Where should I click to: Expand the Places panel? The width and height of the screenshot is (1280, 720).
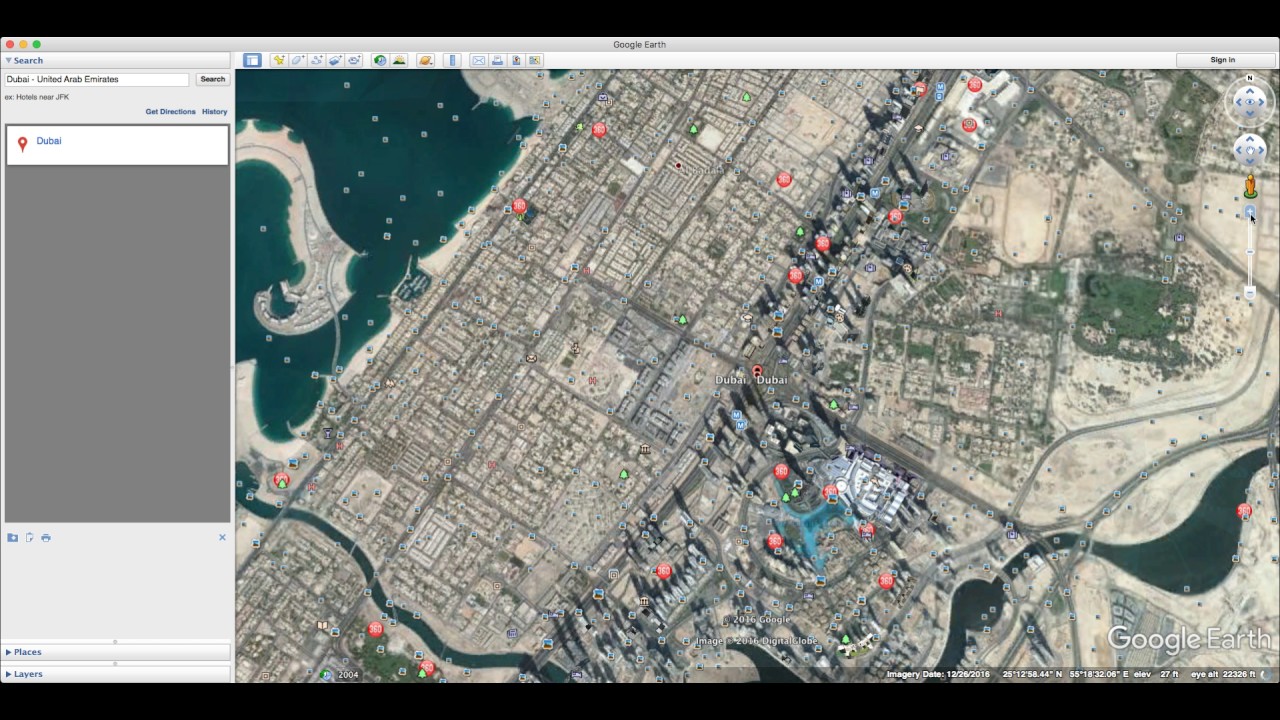[x=26, y=651]
